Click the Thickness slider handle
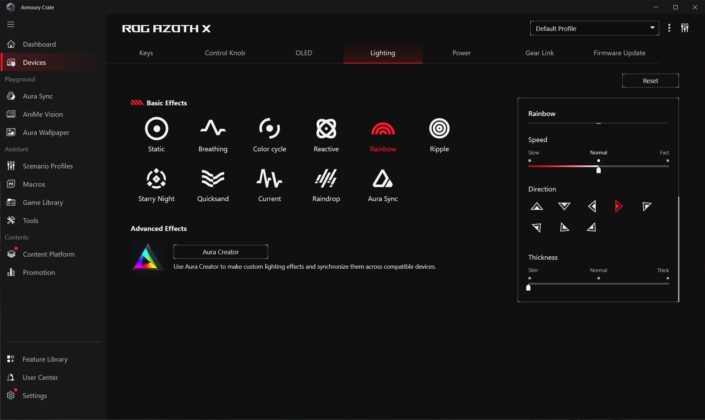The height and width of the screenshot is (420, 705). pyautogui.click(x=528, y=287)
